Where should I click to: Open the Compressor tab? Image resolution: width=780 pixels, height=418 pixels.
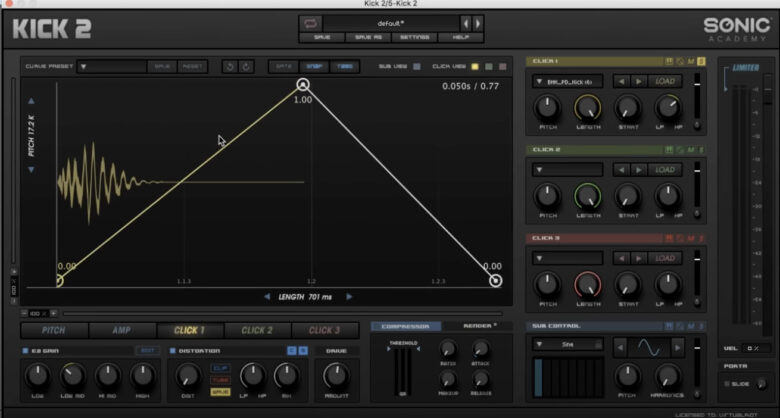coord(406,326)
